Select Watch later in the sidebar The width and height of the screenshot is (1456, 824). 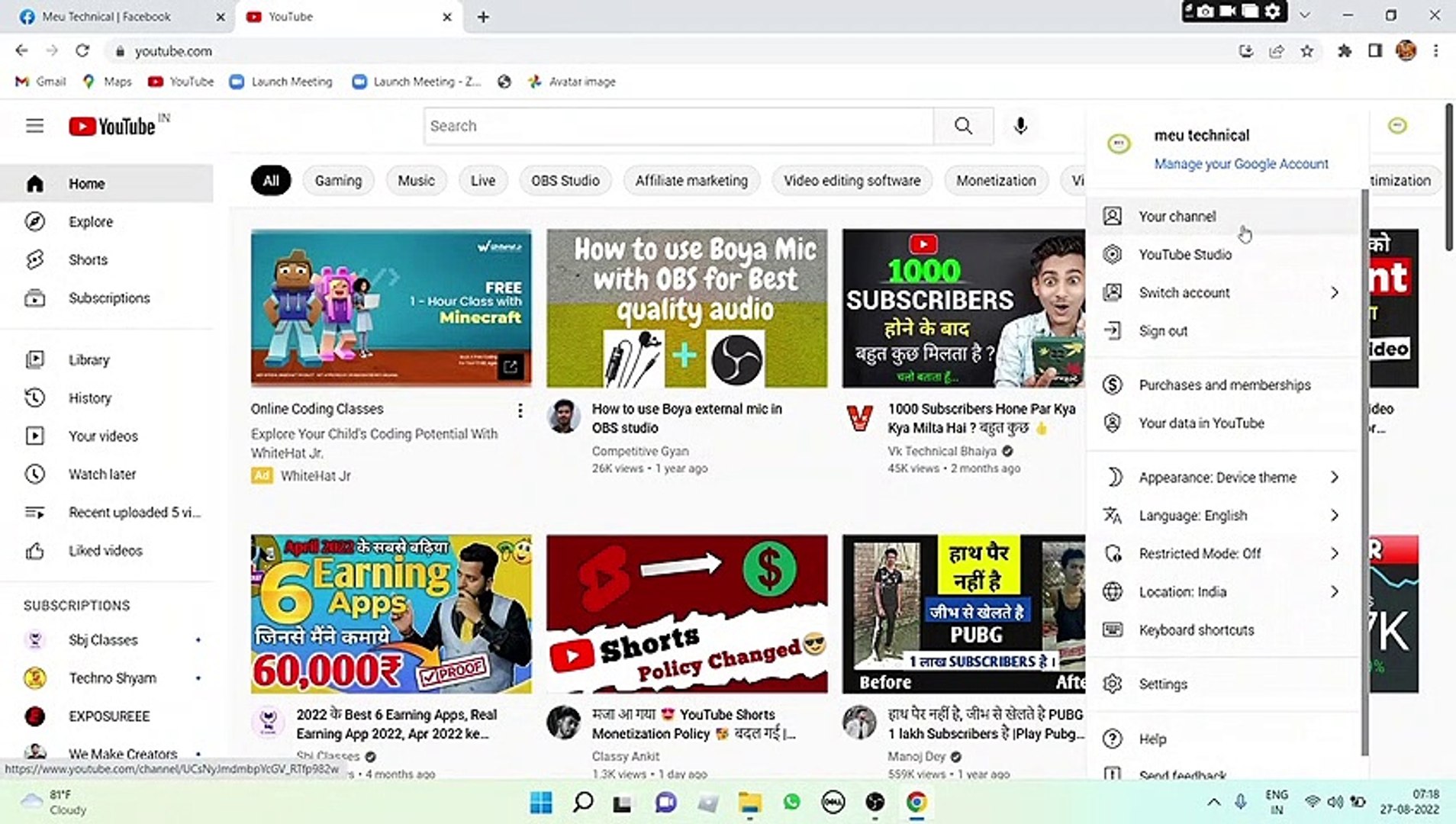pos(101,474)
